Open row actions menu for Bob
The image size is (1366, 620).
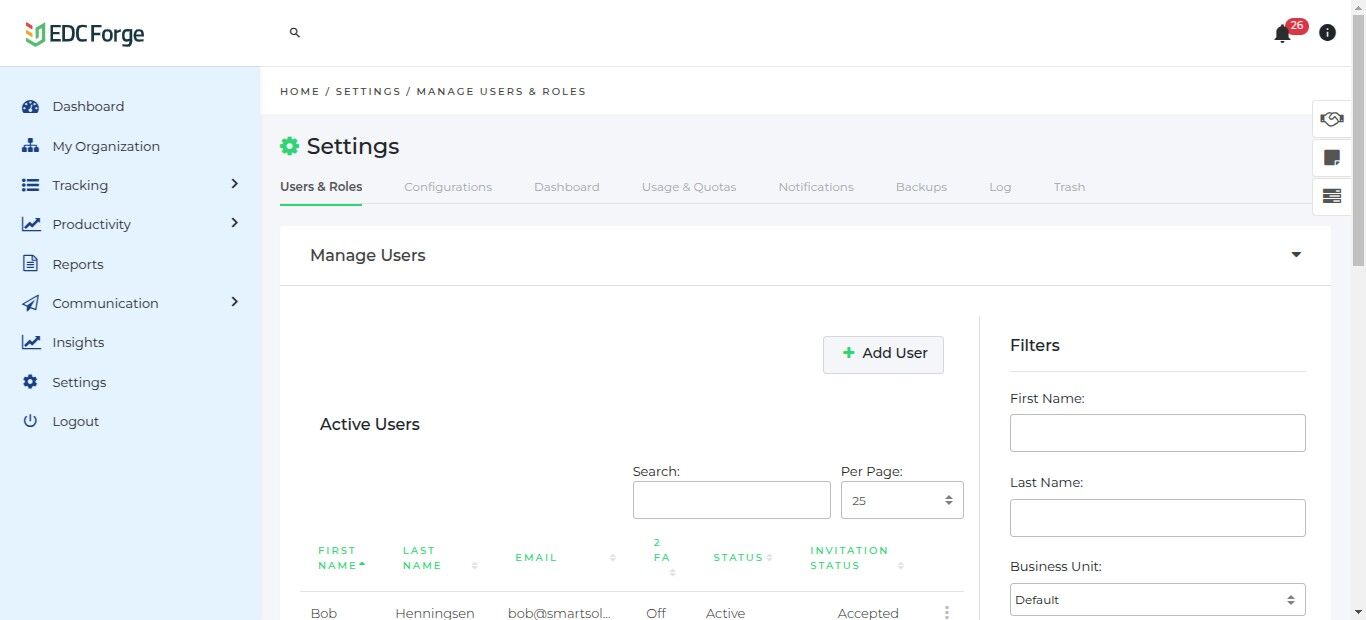[x=946, y=613]
